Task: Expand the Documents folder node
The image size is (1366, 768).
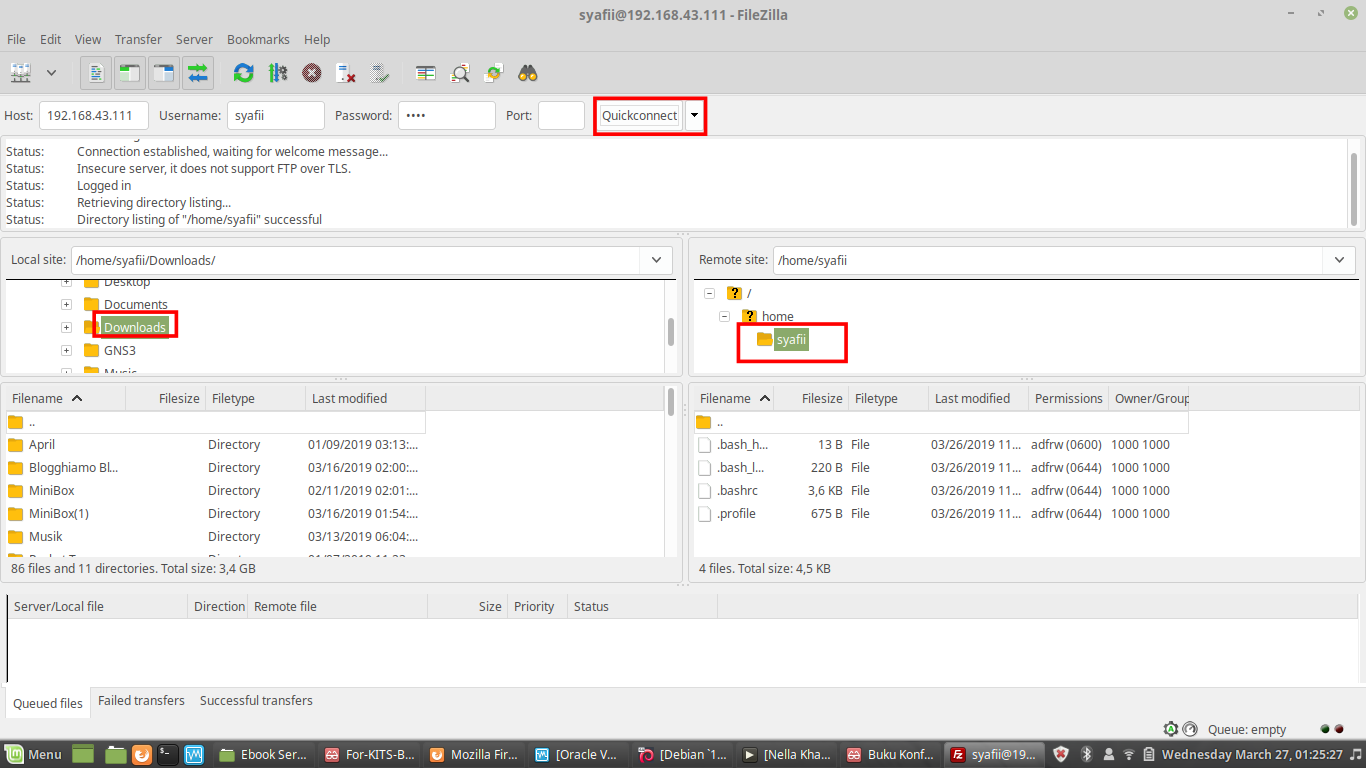Action: coord(66,304)
